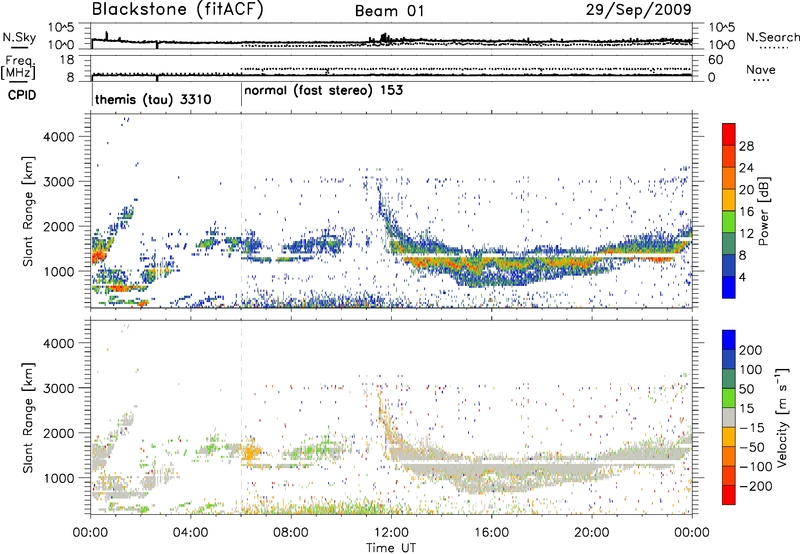Click the velocity scale value '-200'
The width and height of the screenshot is (800, 554).
point(754,486)
